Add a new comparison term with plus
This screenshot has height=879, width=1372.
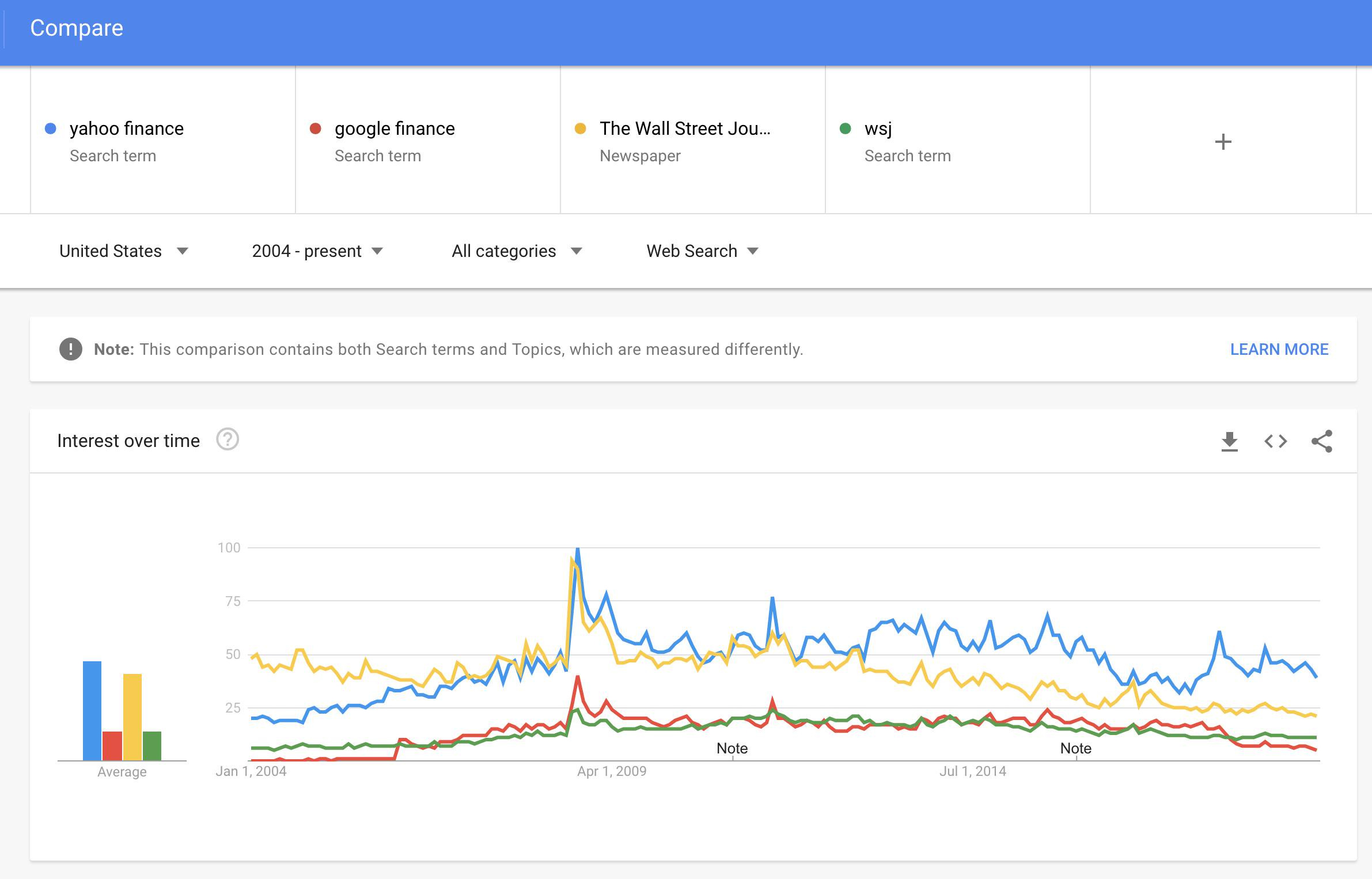pyautogui.click(x=1223, y=142)
